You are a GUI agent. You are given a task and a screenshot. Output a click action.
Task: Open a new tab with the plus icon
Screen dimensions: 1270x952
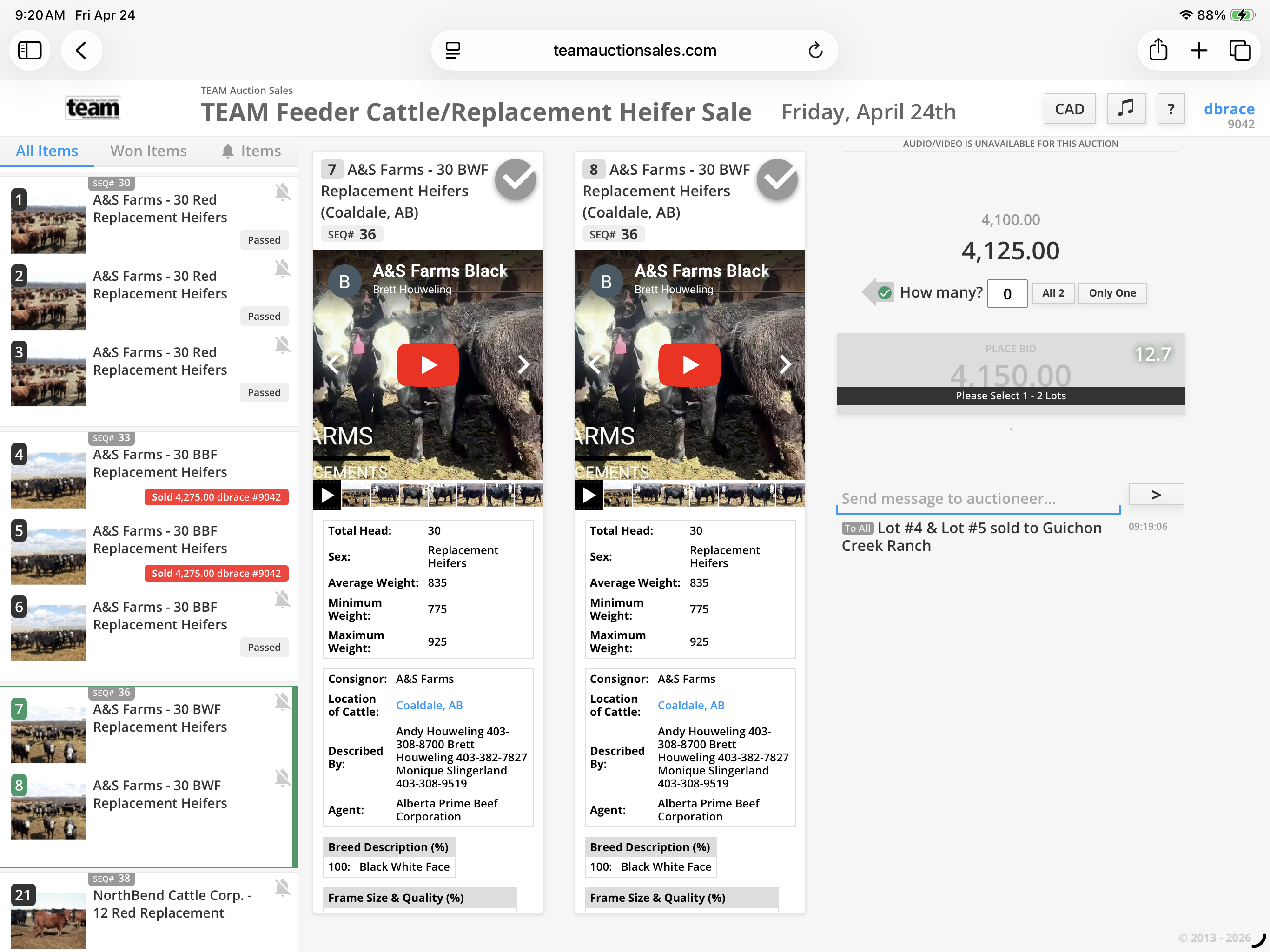click(x=1199, y=51)
